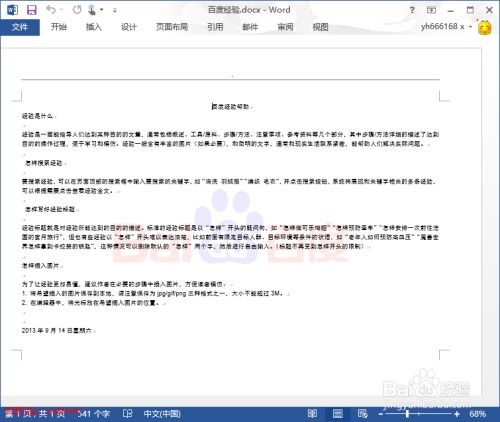Zoom in with the plus button
Viewport: 500px width, 422px height.
[x=457, y=414]
